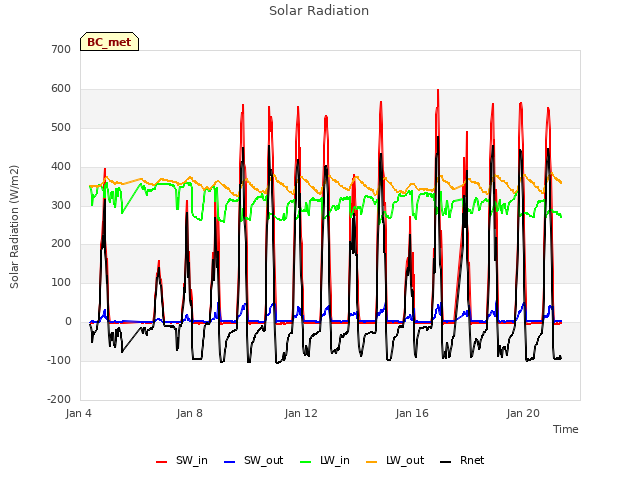This screenshot has width=640, height=480.
Task: Click the 300 y-axis label
Action: tap(61, 205)
